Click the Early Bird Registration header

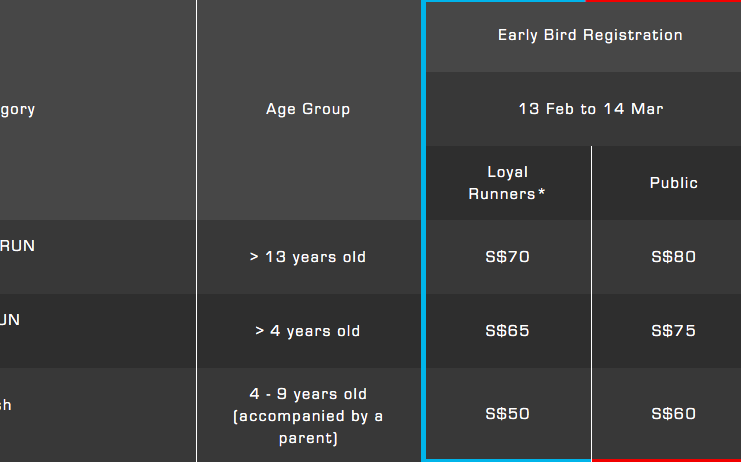click(590, 35)
